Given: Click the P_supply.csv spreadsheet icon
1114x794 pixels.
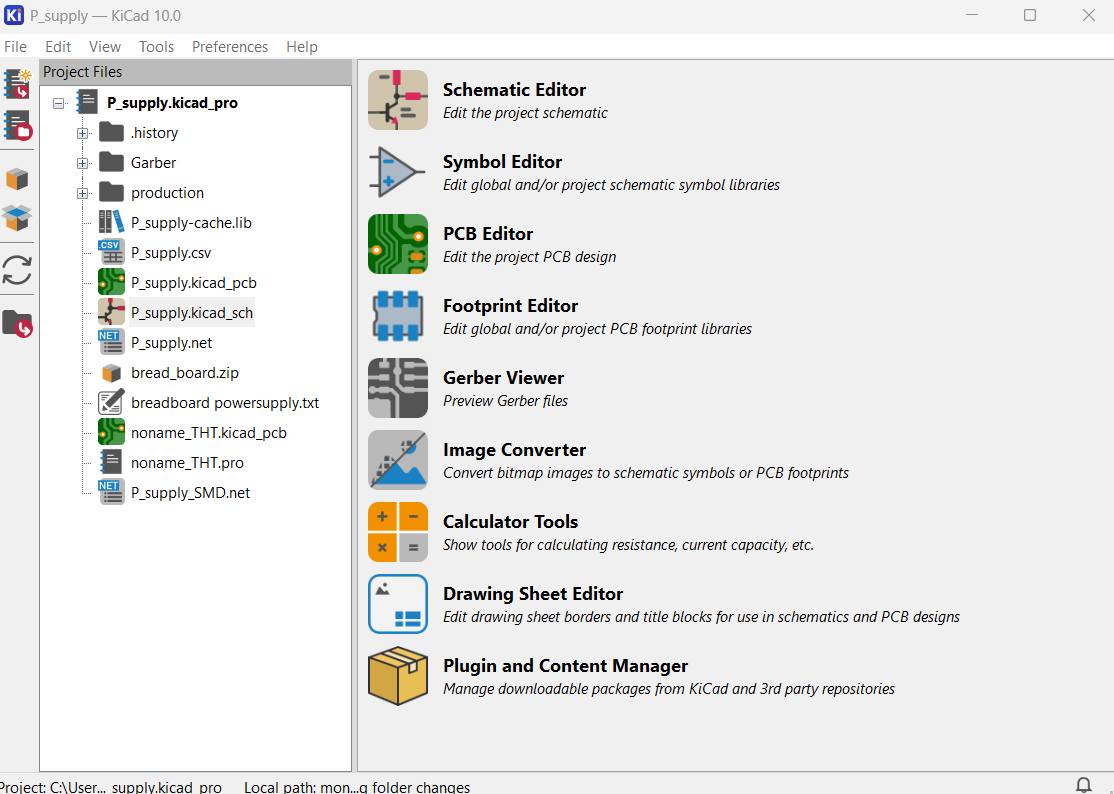Looking at the screenshot, I should click(x=112, y=253).
